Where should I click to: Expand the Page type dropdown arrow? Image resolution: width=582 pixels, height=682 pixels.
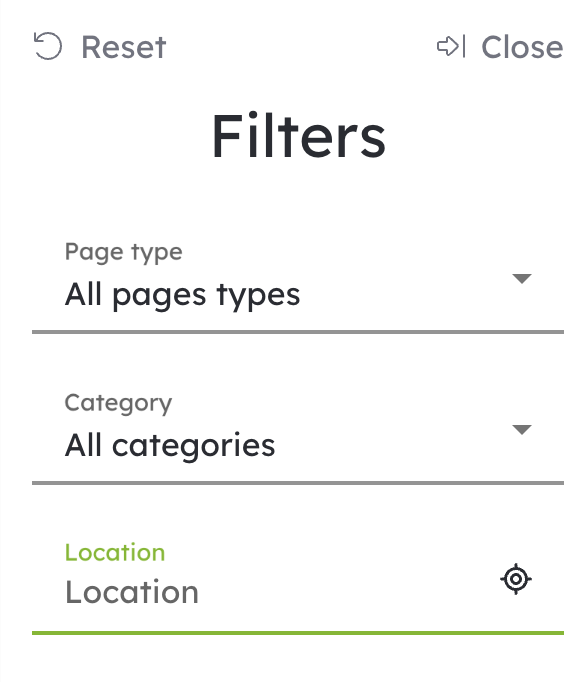(522, 278)
